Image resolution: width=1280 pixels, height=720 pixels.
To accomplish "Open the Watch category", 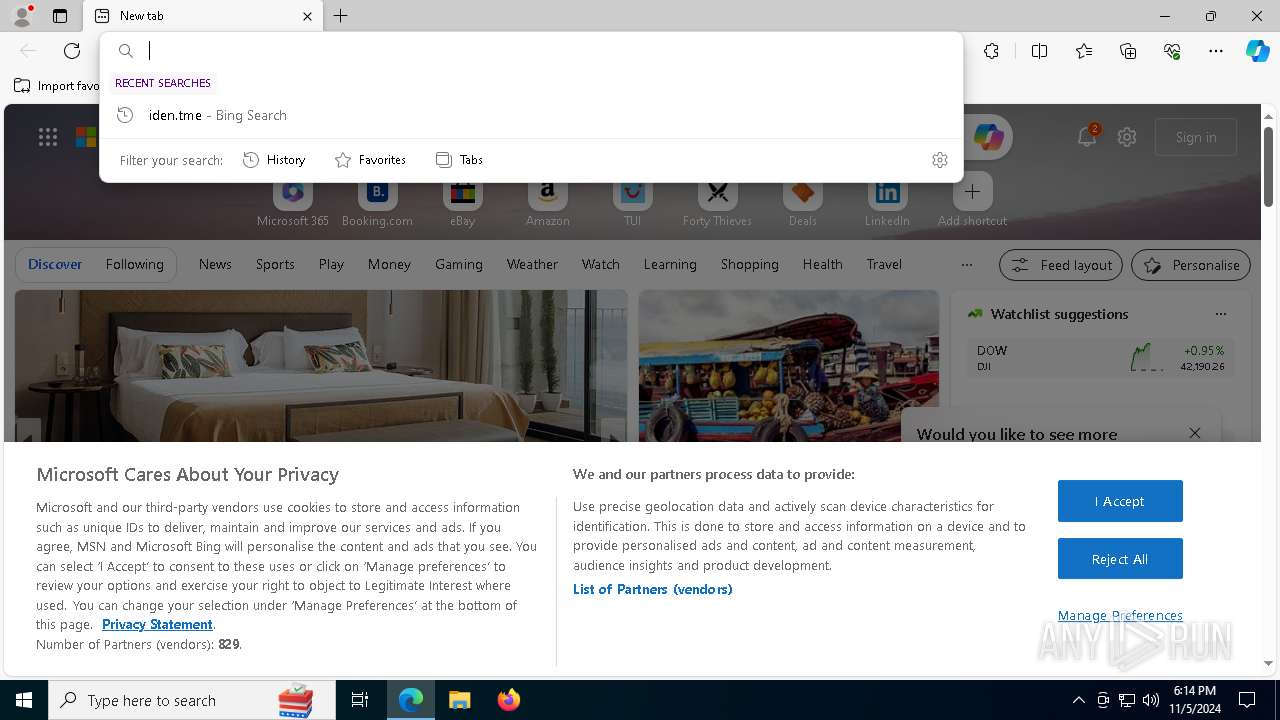I will (x=601, y=264).
